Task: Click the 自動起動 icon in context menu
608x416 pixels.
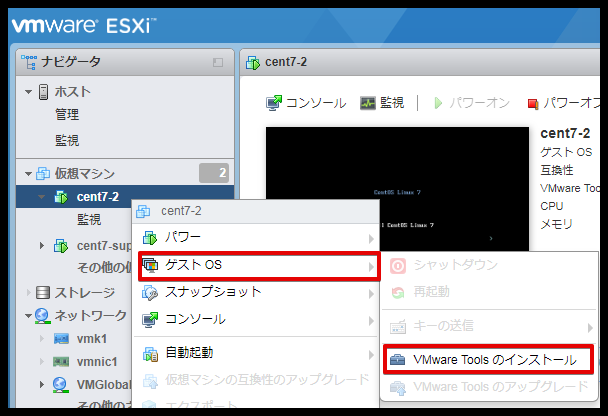Action: coord(150,354)
